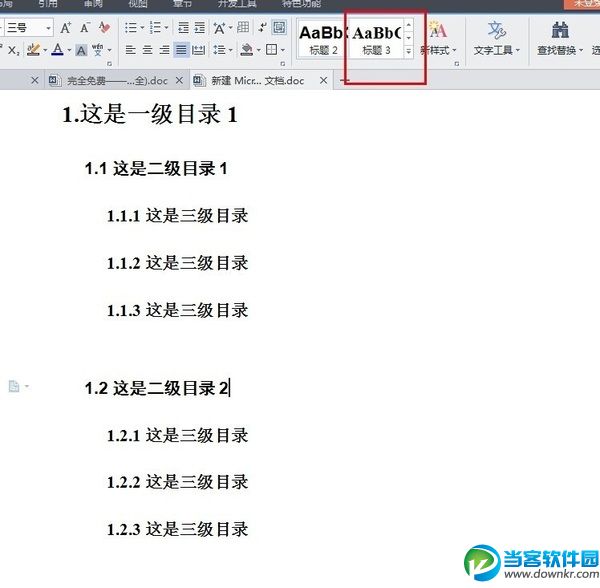Viewport: 600px width, 588px height.
Task: Center align the paragraph
Action: [147, 50]
